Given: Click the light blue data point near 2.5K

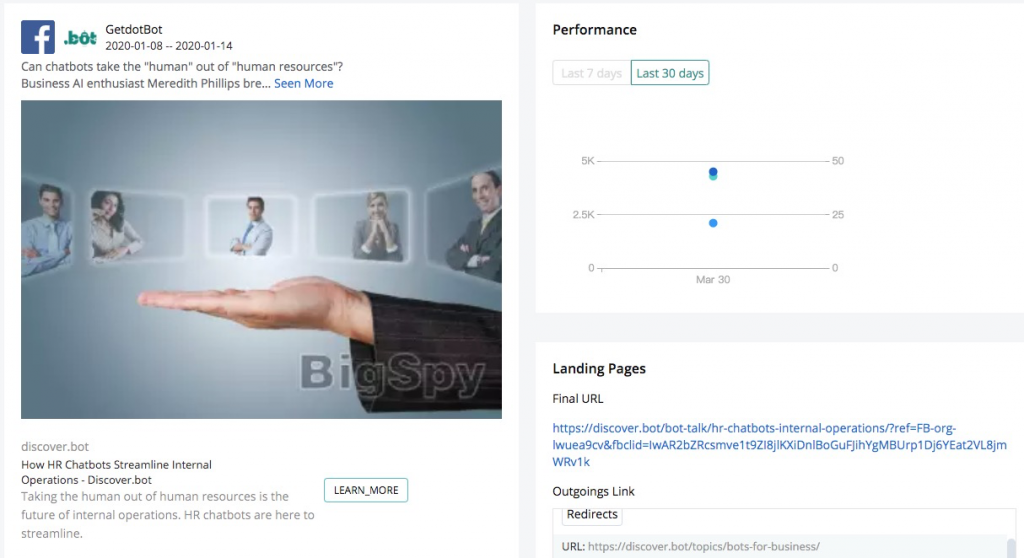Looking at the screenshot, I should [x=713, y=223].
